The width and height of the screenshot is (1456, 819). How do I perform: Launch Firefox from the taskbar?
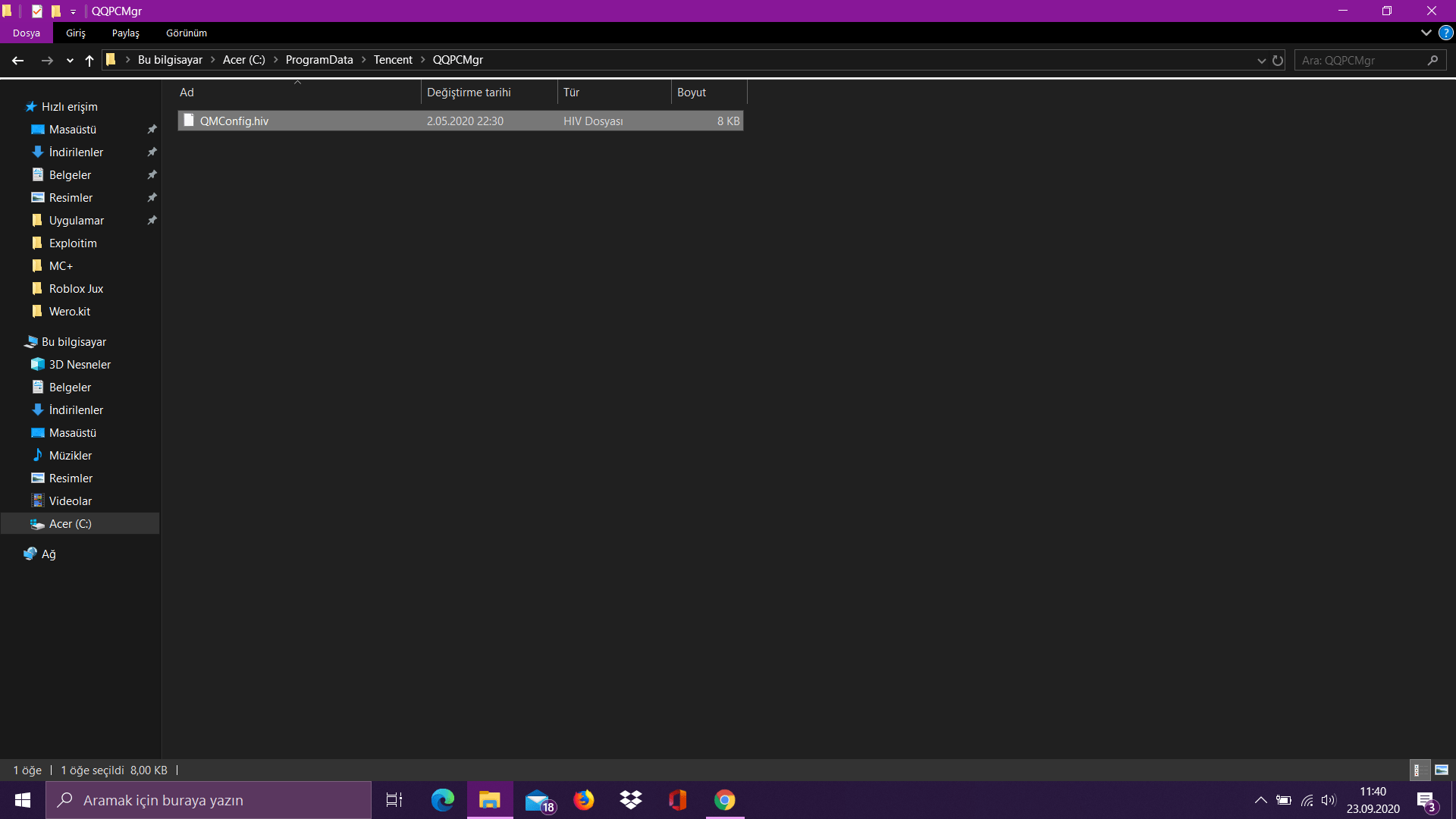tap(584, 800)
